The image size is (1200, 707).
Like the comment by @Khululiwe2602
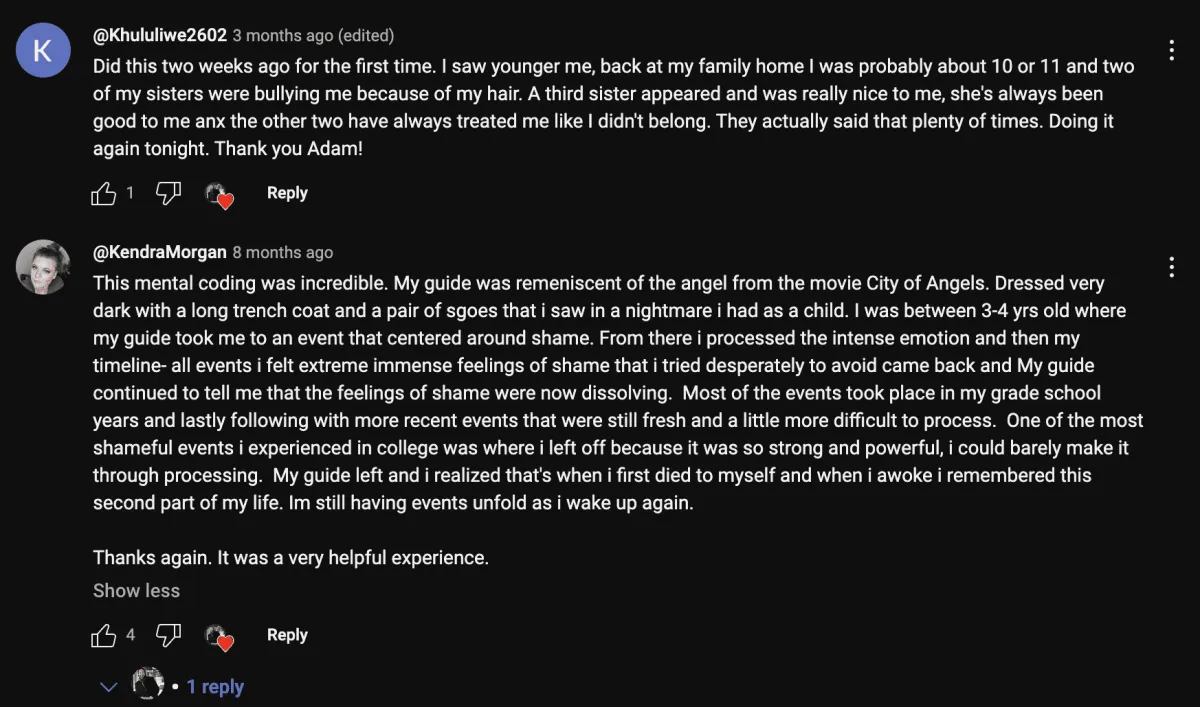click(x=104, y=194)
